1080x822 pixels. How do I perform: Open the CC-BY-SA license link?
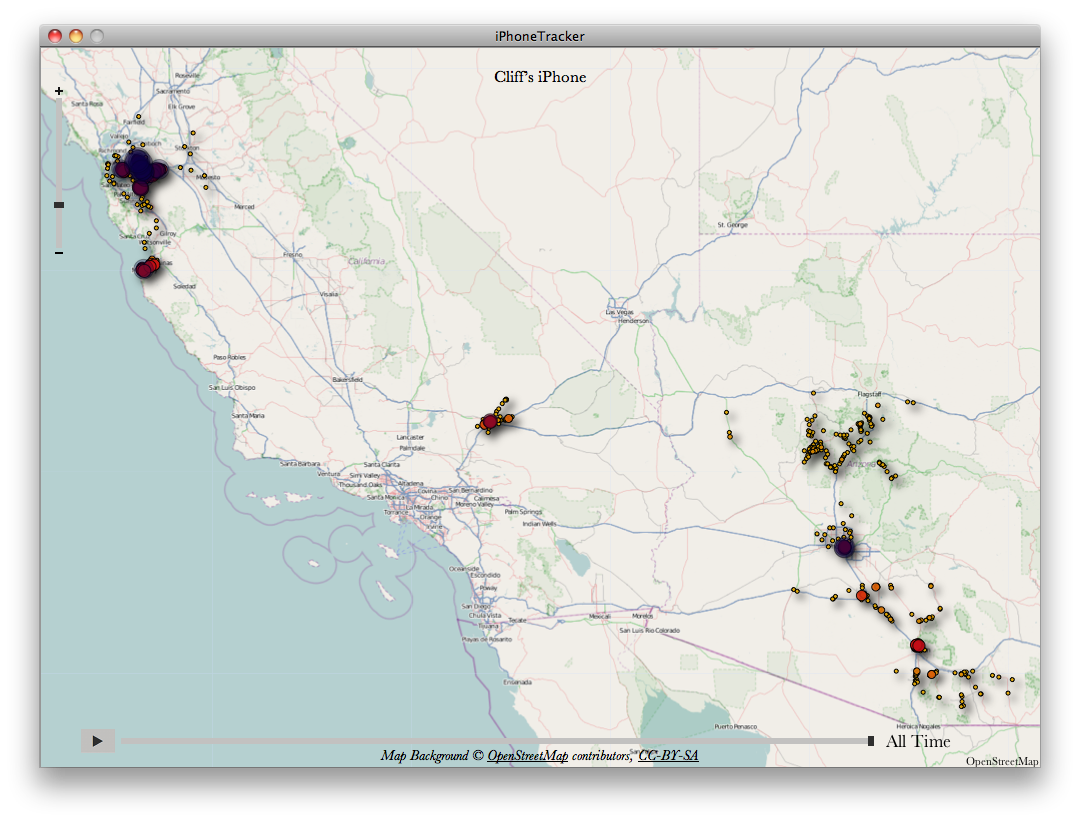[x=668, y=756]
